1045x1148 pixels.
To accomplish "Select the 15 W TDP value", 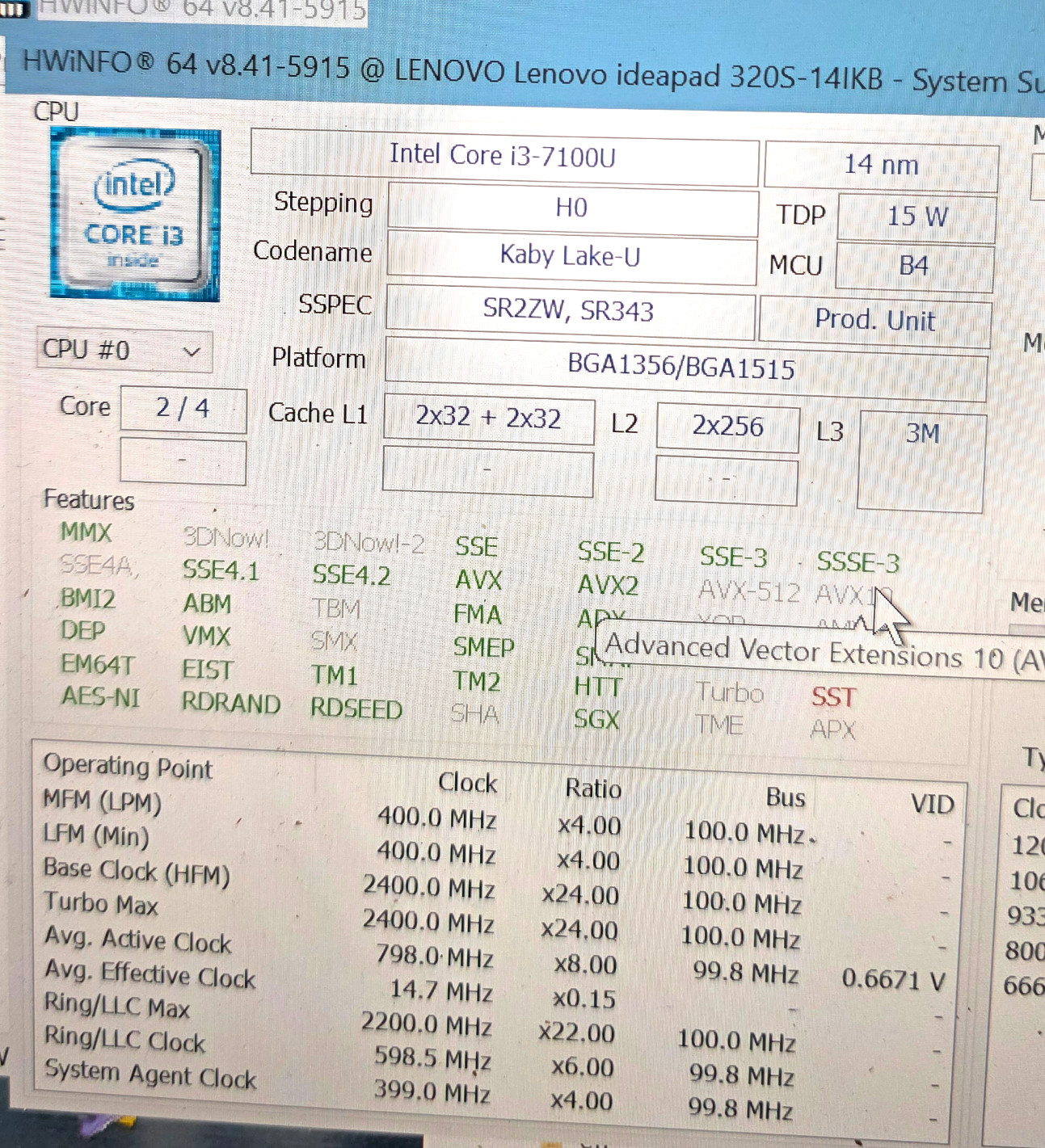I will click(916, 217).
